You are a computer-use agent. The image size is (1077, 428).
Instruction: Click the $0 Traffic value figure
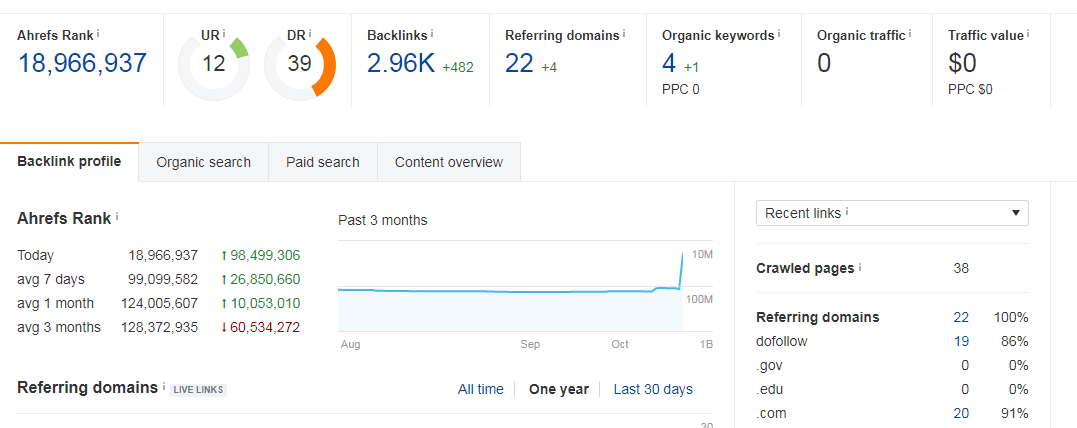tap(962, 63)
